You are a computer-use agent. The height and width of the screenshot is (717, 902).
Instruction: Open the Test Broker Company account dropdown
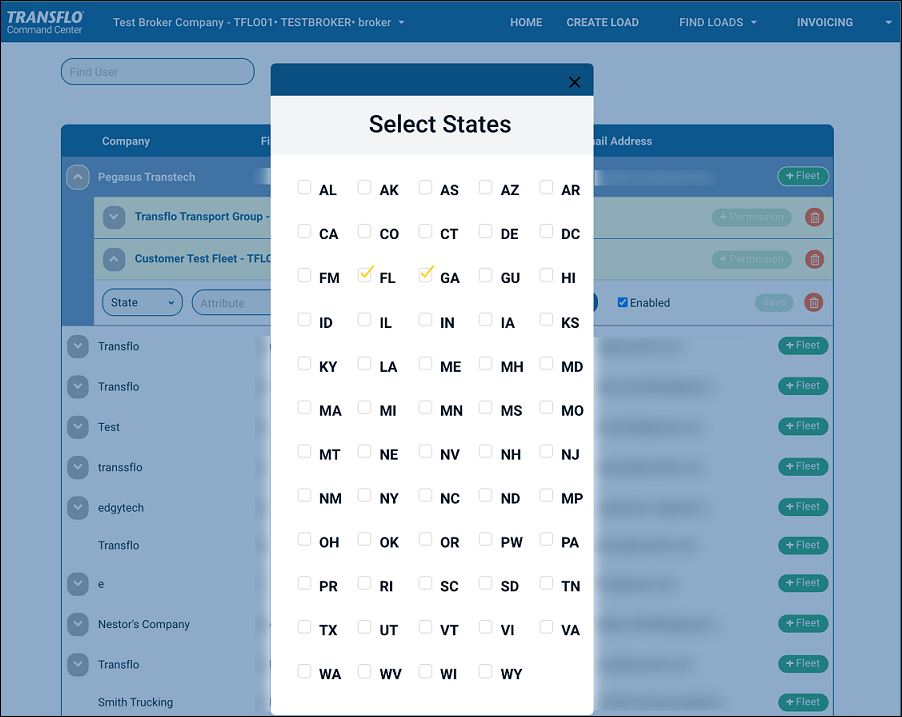coord(258,22)
